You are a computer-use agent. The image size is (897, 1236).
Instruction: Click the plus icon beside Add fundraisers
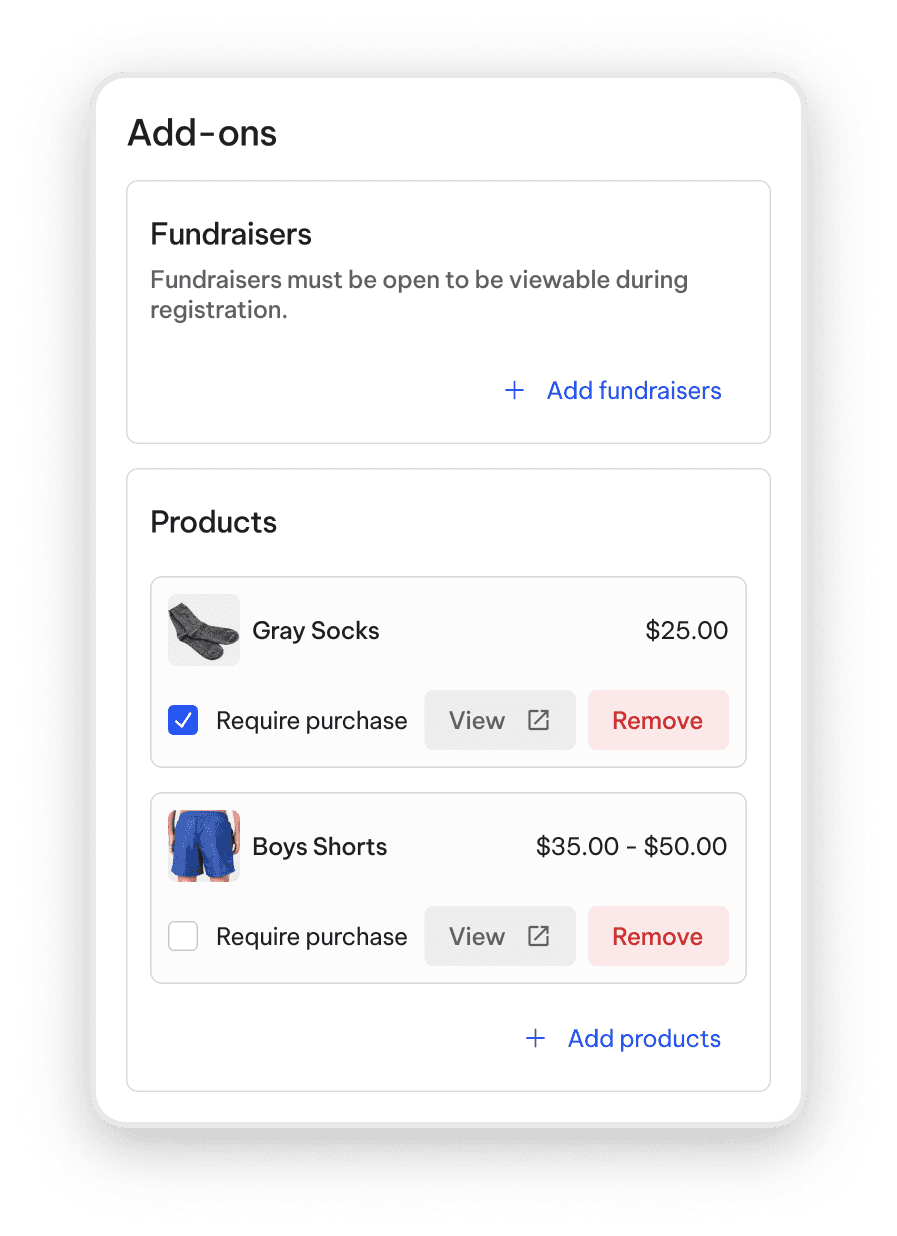pyautogui.click(x=514, y=390)
